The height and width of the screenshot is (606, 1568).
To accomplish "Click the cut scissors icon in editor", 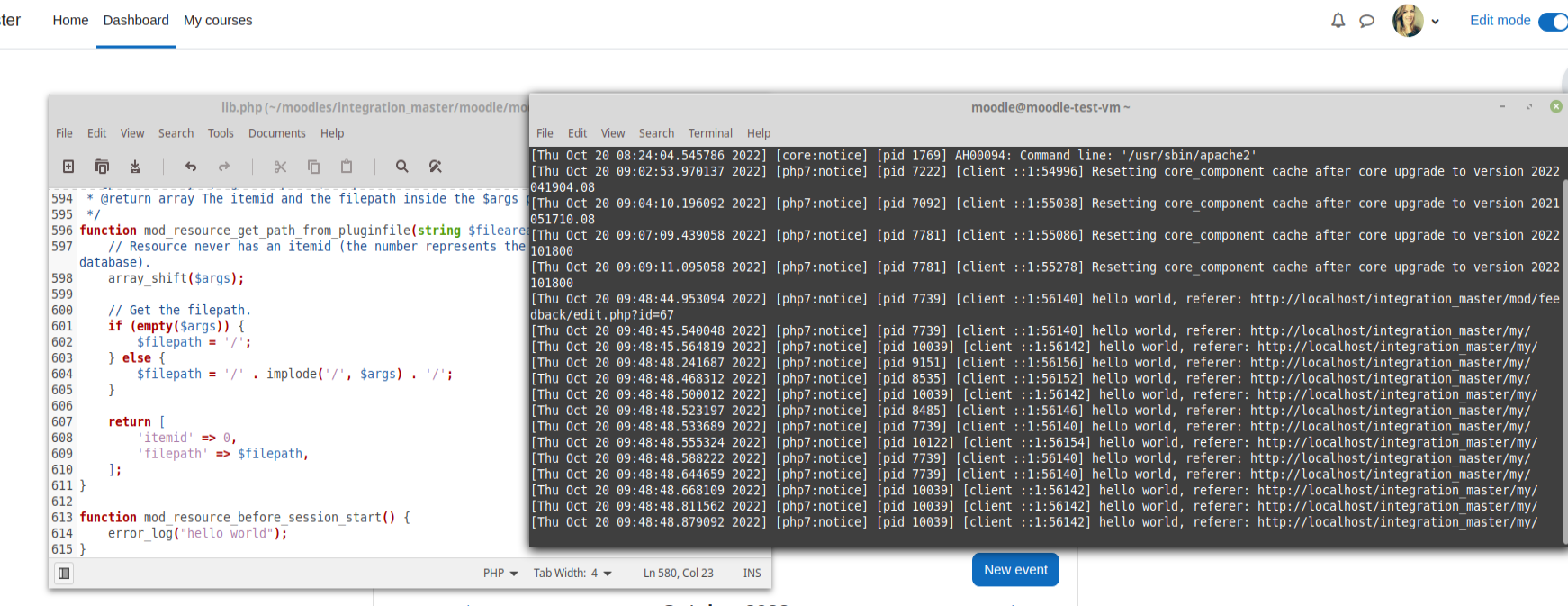I will click(x=280, y=167).
